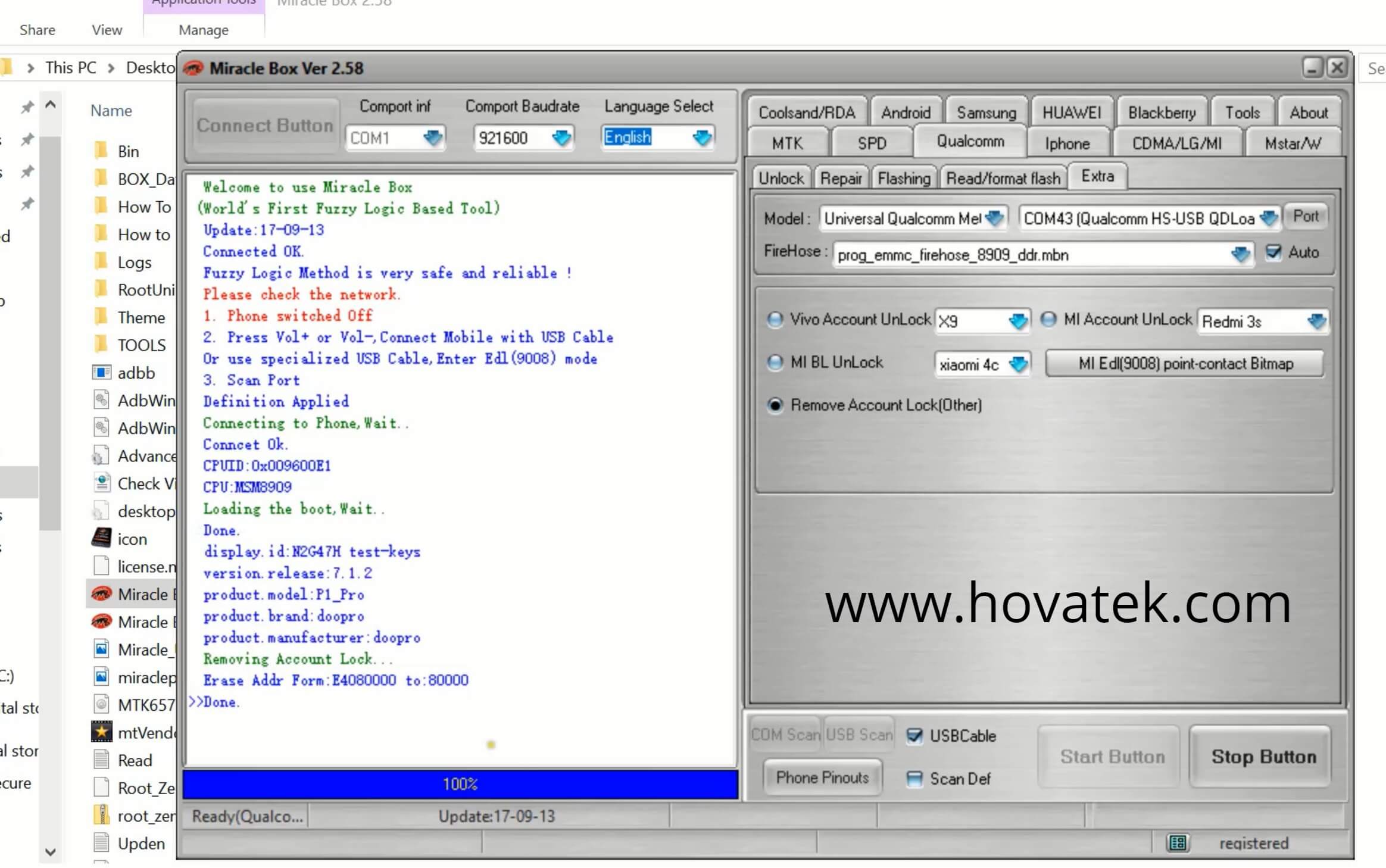This screenshot has width=1386, height=868.
Task: Open the Flashing sub-tab
Action: point(904,178)
